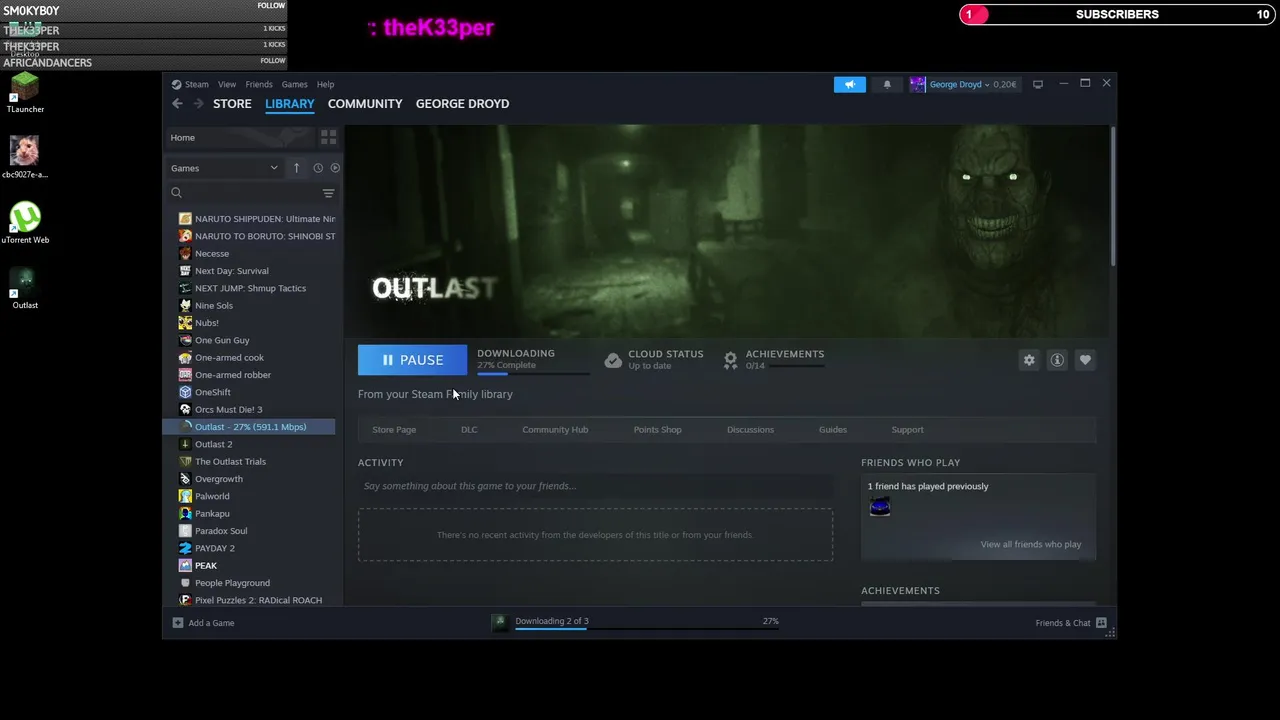The image size is (1280, 720).
Task: Open the View menu
Action: (227, 84)
